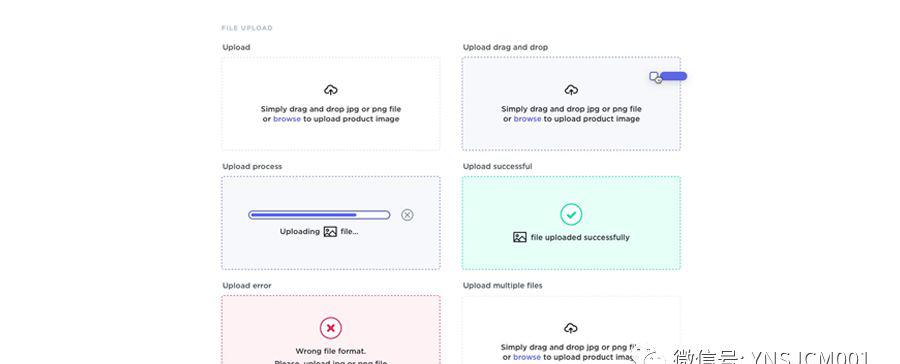Click image icon next to uploaded successfully
Viewport: 900px width, 364px height.
point(520,237)
